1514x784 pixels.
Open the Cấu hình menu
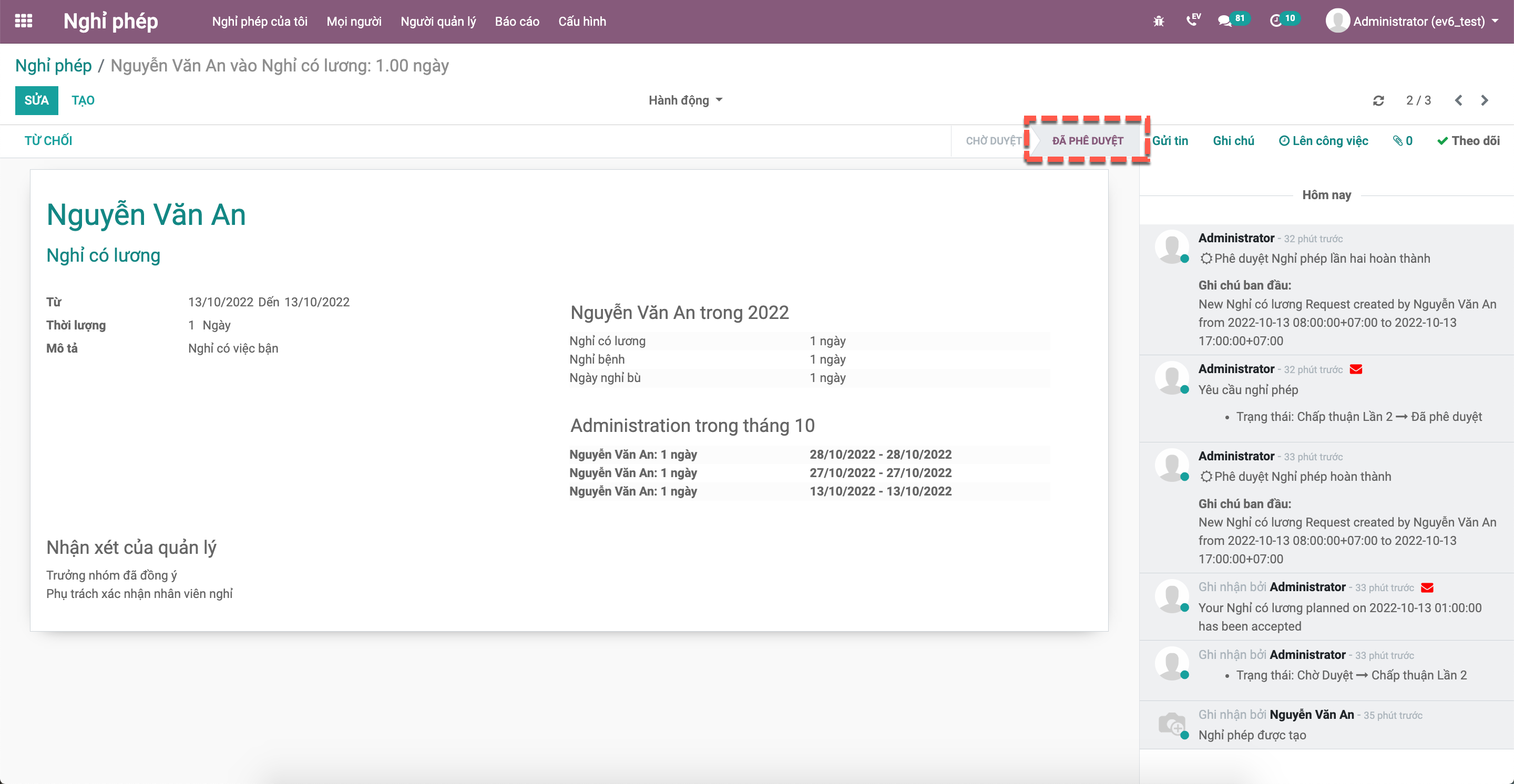pyautogui.click(x=582, y=21)
